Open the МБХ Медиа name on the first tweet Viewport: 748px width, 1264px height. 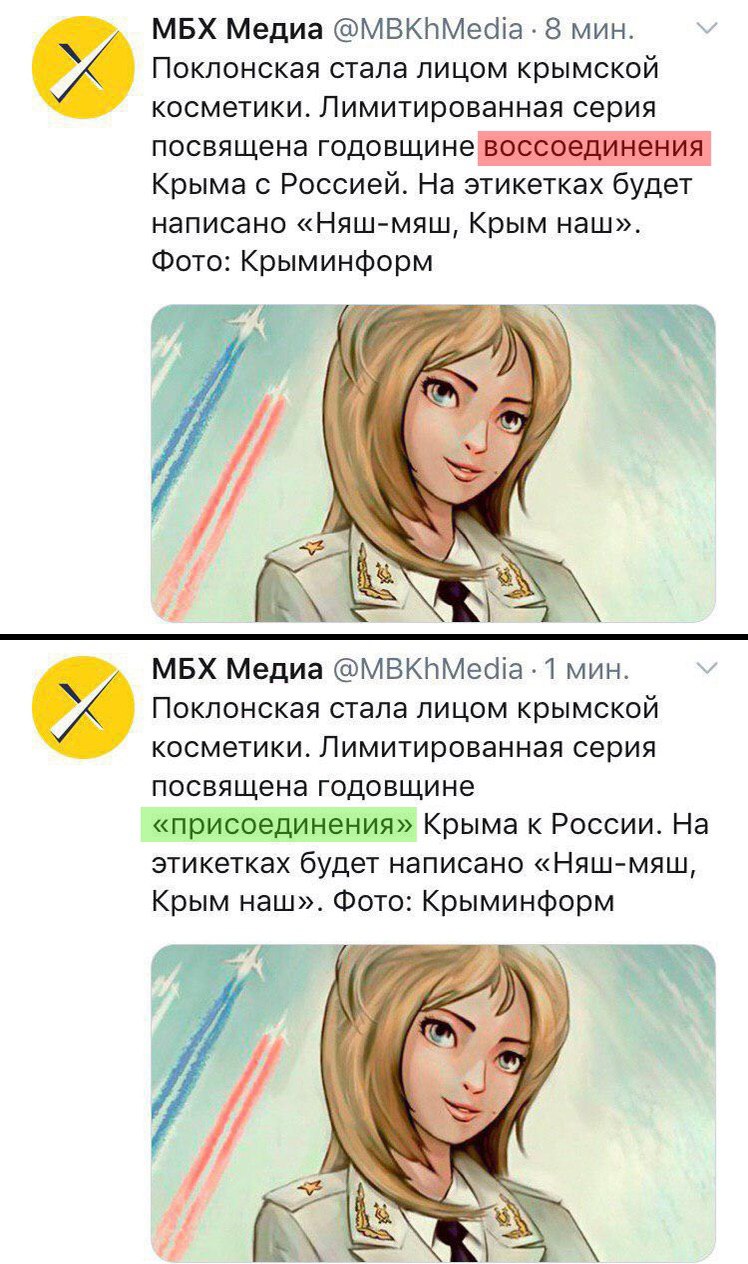click(237, 29)
